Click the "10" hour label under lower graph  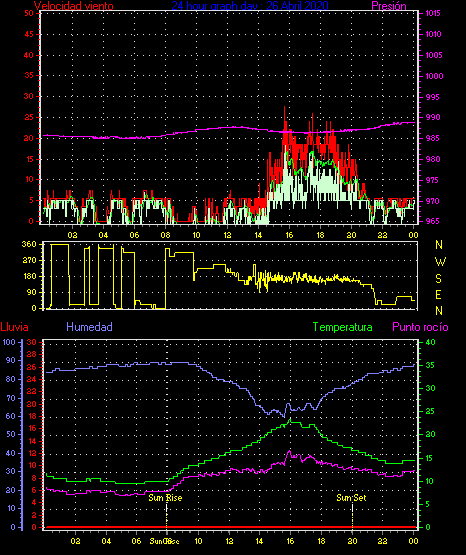pos(199,541)
